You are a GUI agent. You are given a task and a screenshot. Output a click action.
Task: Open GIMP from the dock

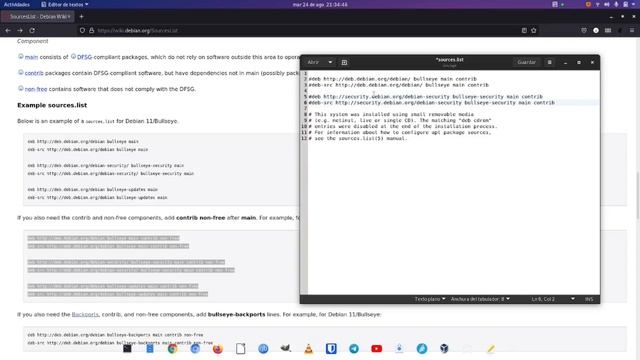pyautogui.click(x=286, y=348)
